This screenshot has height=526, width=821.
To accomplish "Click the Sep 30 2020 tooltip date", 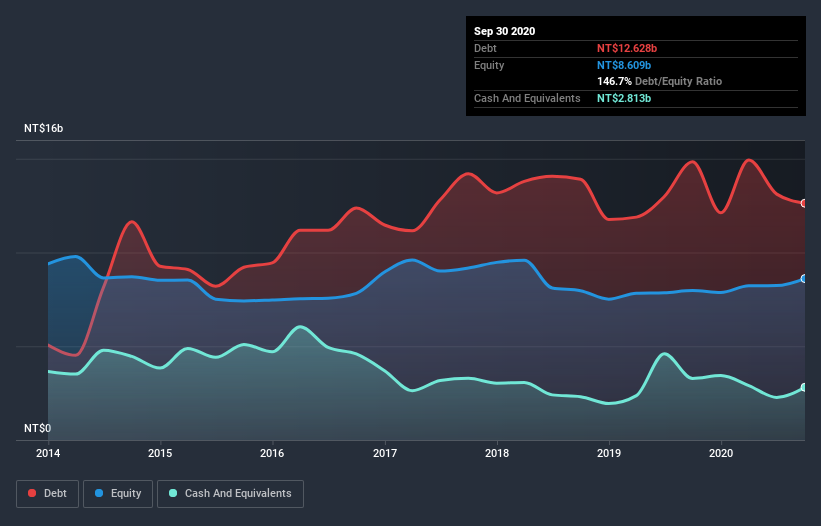I will [504, 31].
